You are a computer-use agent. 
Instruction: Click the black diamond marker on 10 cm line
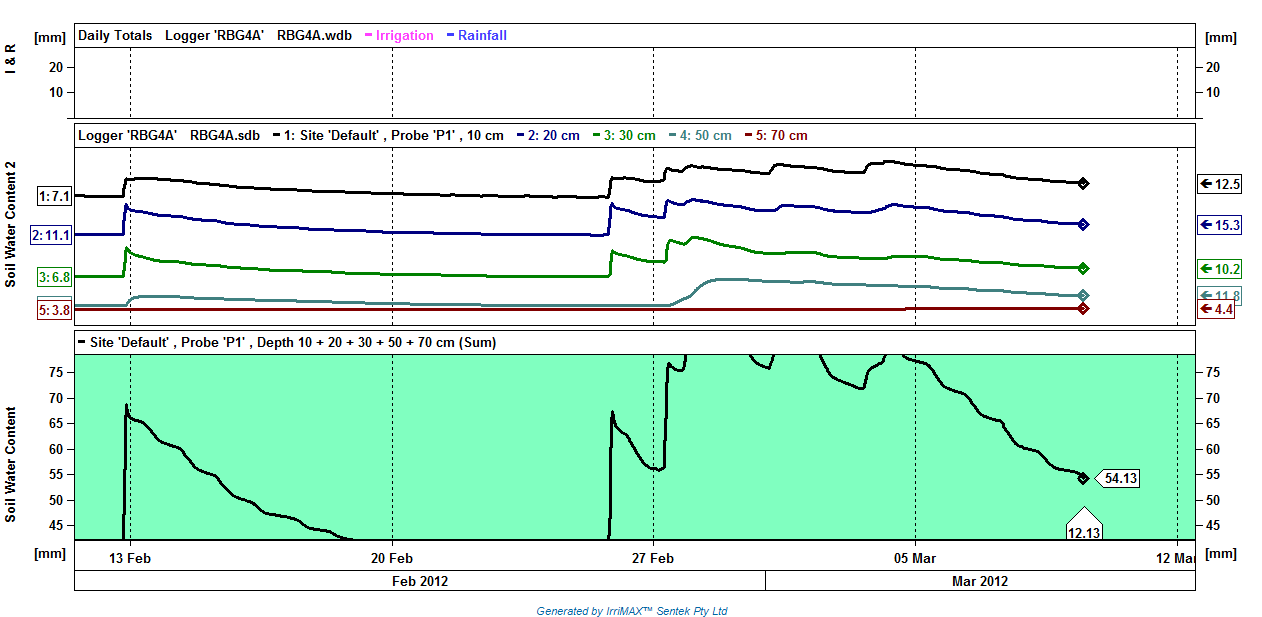[1083, 183]
